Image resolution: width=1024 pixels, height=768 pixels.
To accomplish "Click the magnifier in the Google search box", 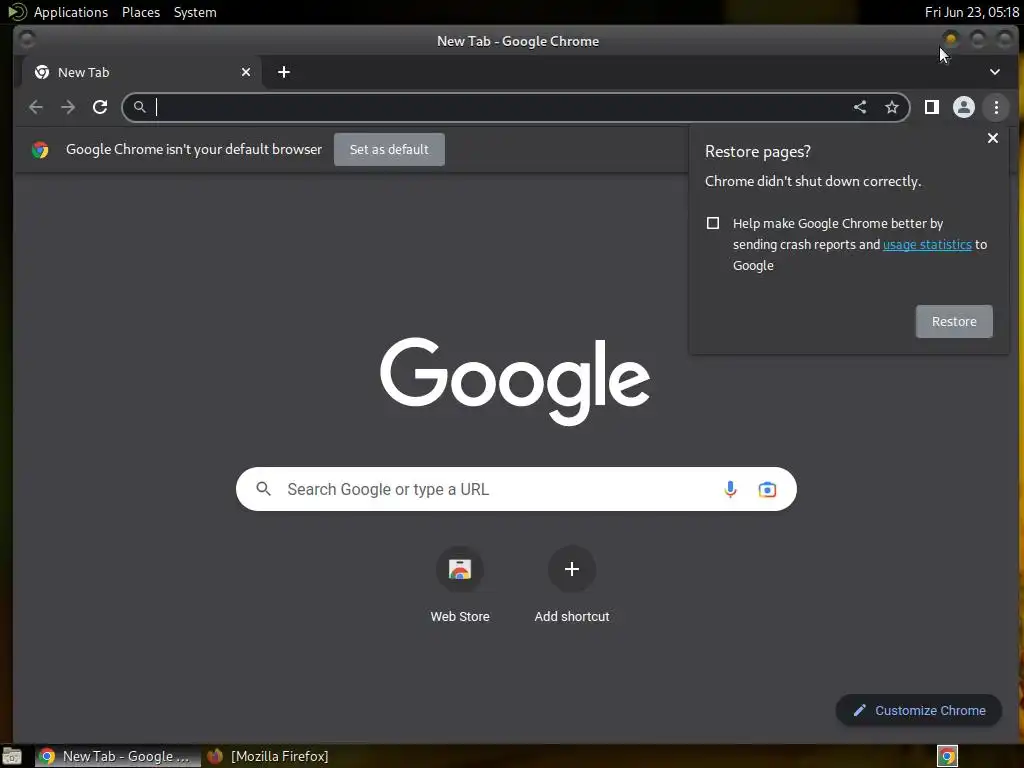I will pyautogui.click(x=263, y=488).
